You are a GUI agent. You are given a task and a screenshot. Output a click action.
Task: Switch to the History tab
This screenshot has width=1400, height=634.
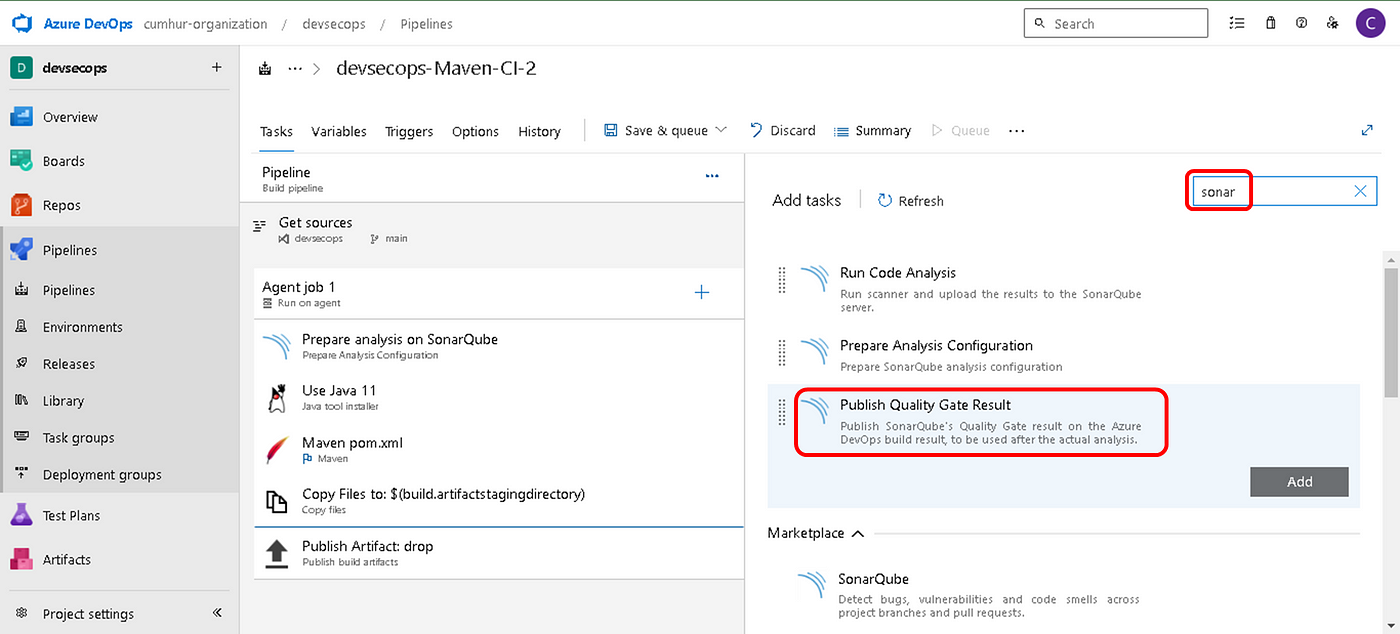coord(539,131)
